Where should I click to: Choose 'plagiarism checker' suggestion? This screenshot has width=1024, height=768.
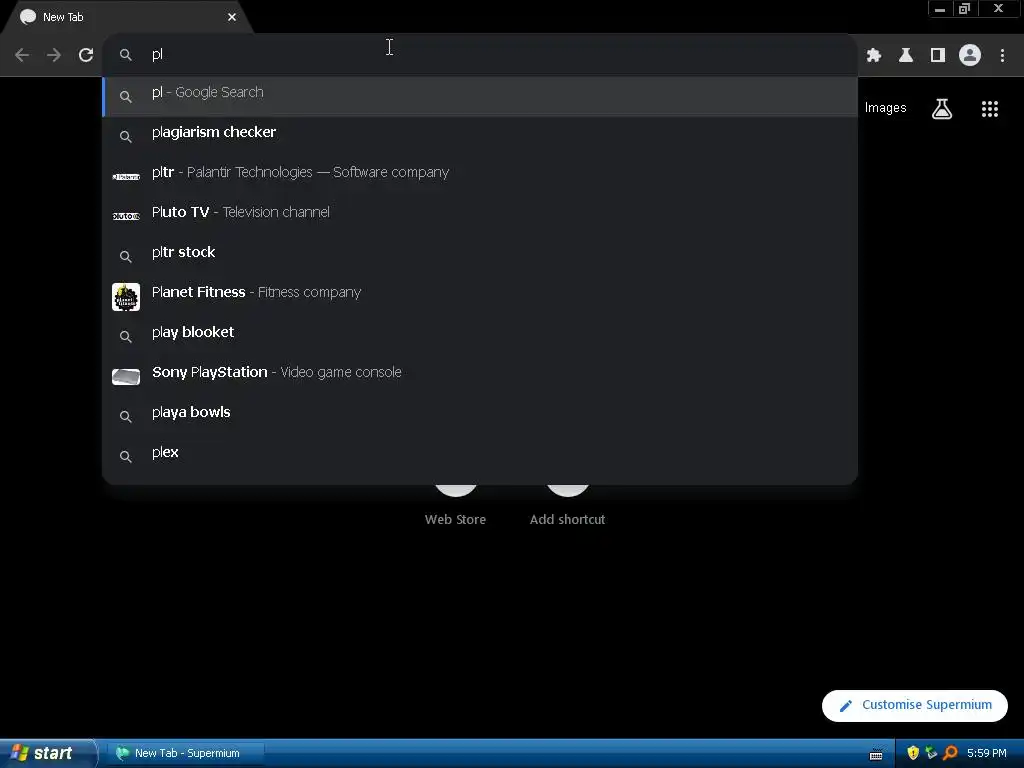coord(480,136)
